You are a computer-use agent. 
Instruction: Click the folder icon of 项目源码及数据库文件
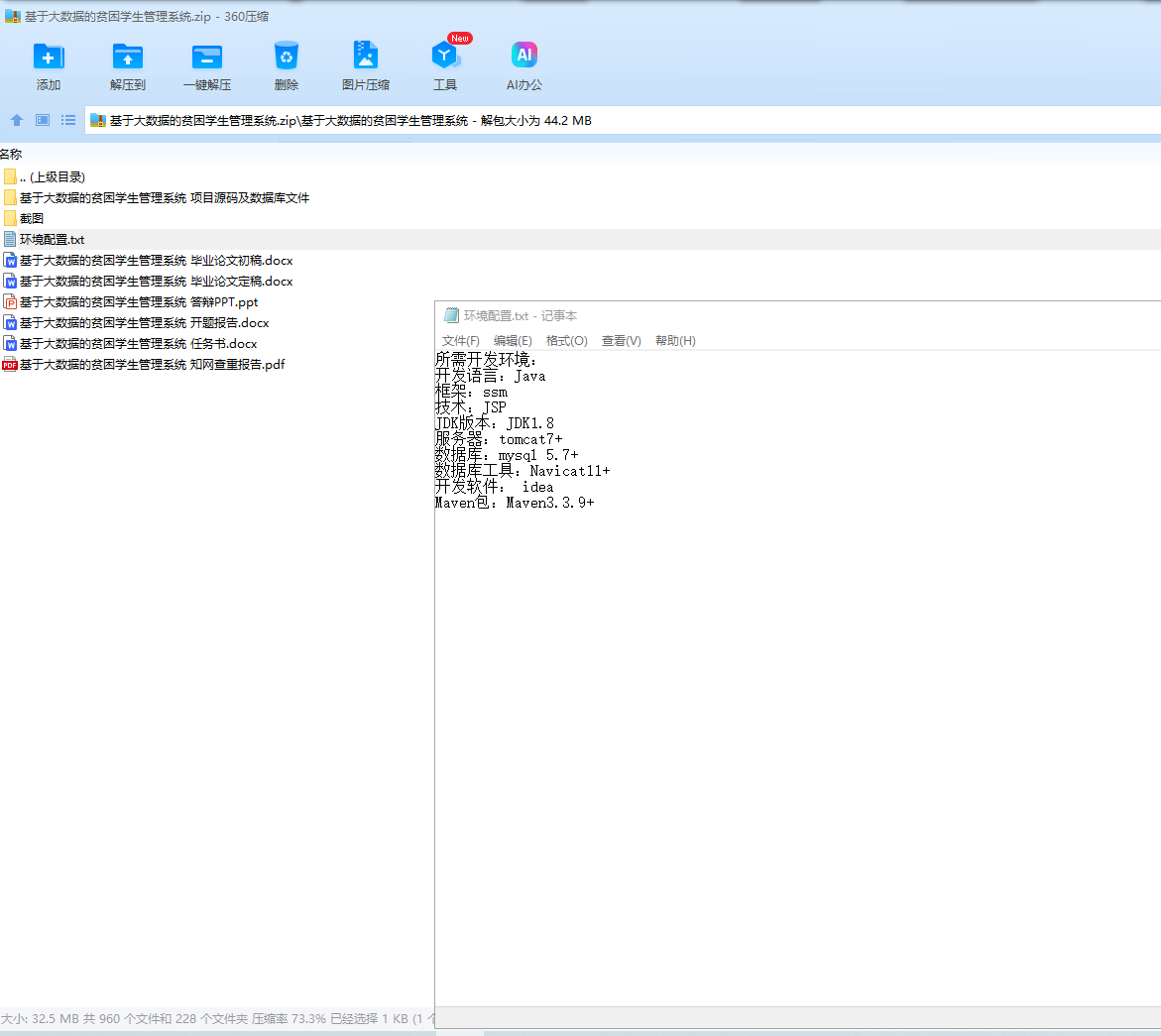[10, 197]
